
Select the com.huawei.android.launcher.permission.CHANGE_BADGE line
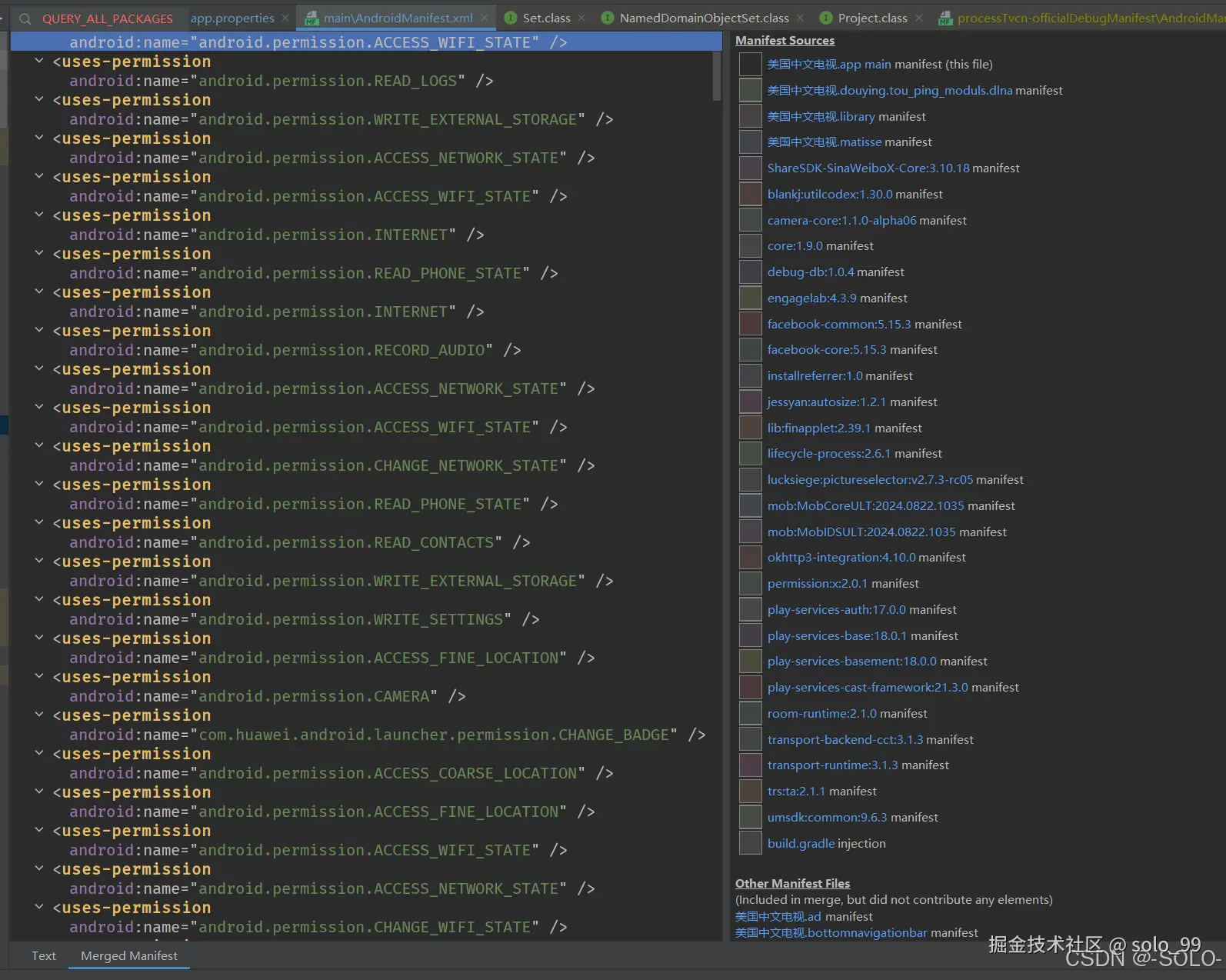pyautogui.click(x=388, y=735)
